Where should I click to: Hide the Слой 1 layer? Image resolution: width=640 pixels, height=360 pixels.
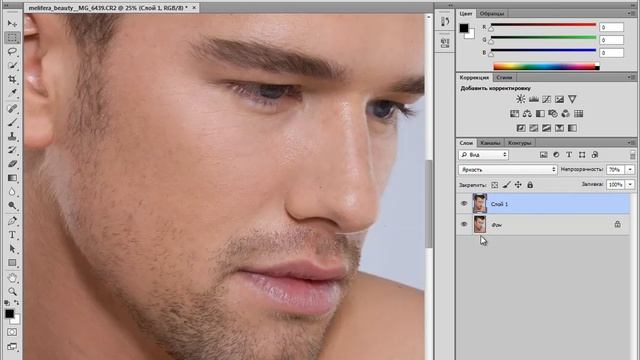click(x=464, y=204)
